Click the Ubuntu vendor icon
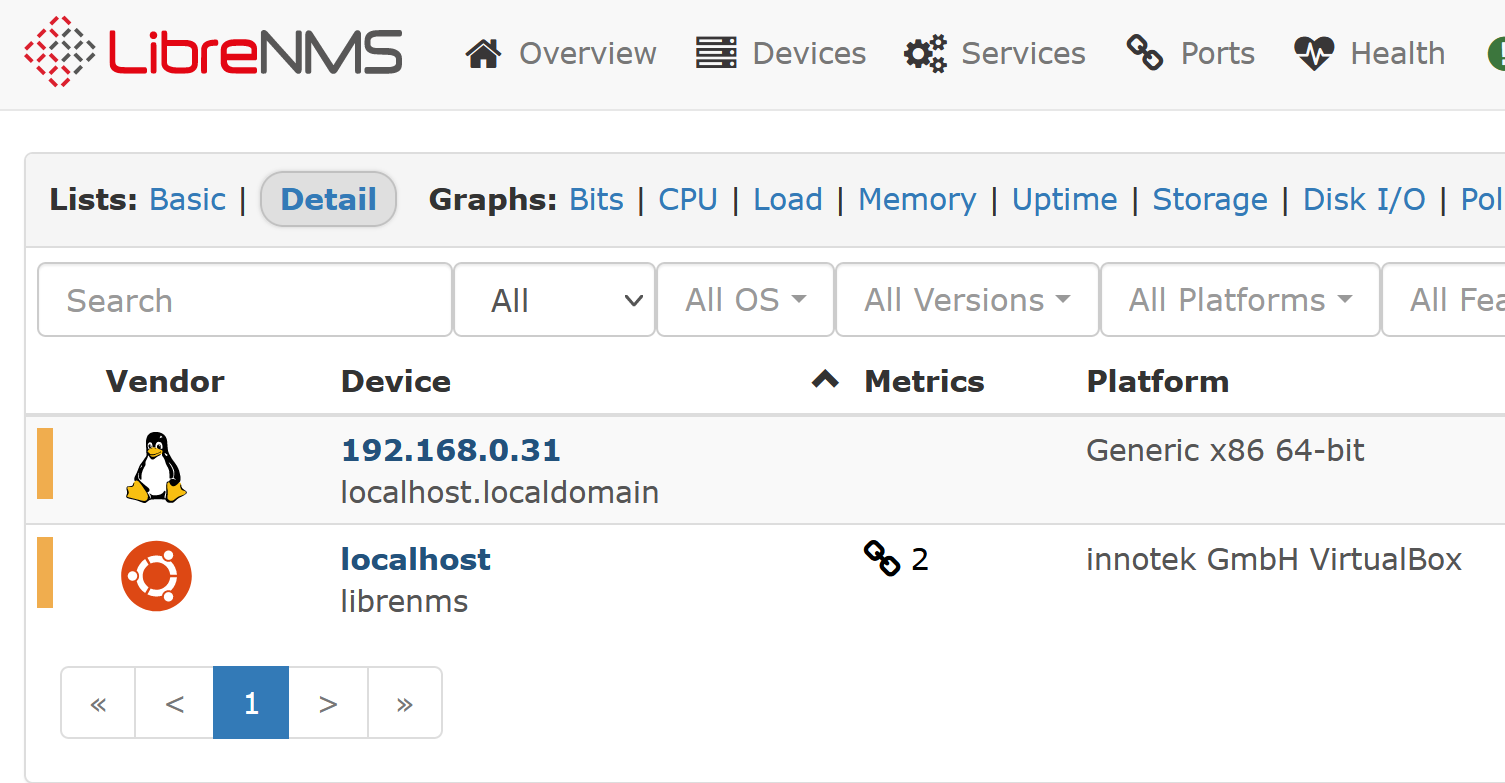Screen dimensions: 1505x783 coord(156,576)
